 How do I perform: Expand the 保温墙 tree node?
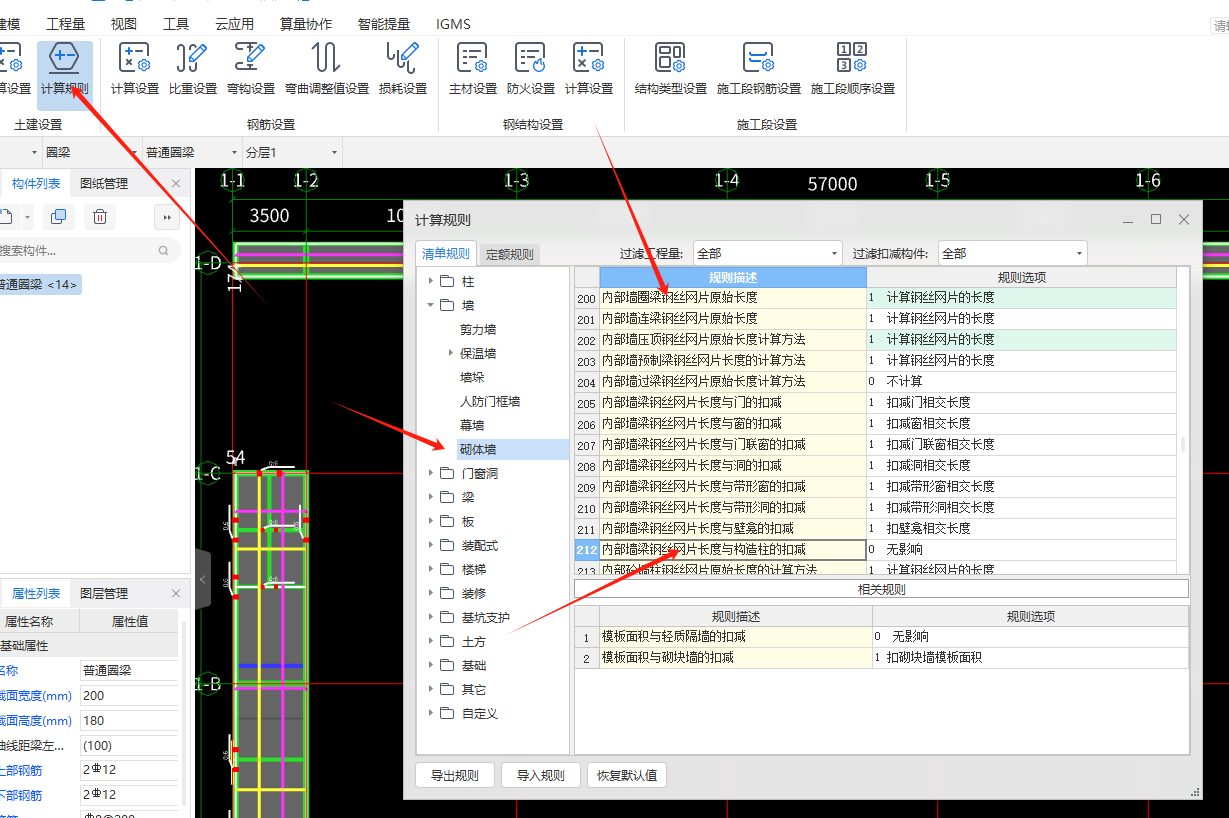pyautogui.click(x=451, y=353)
